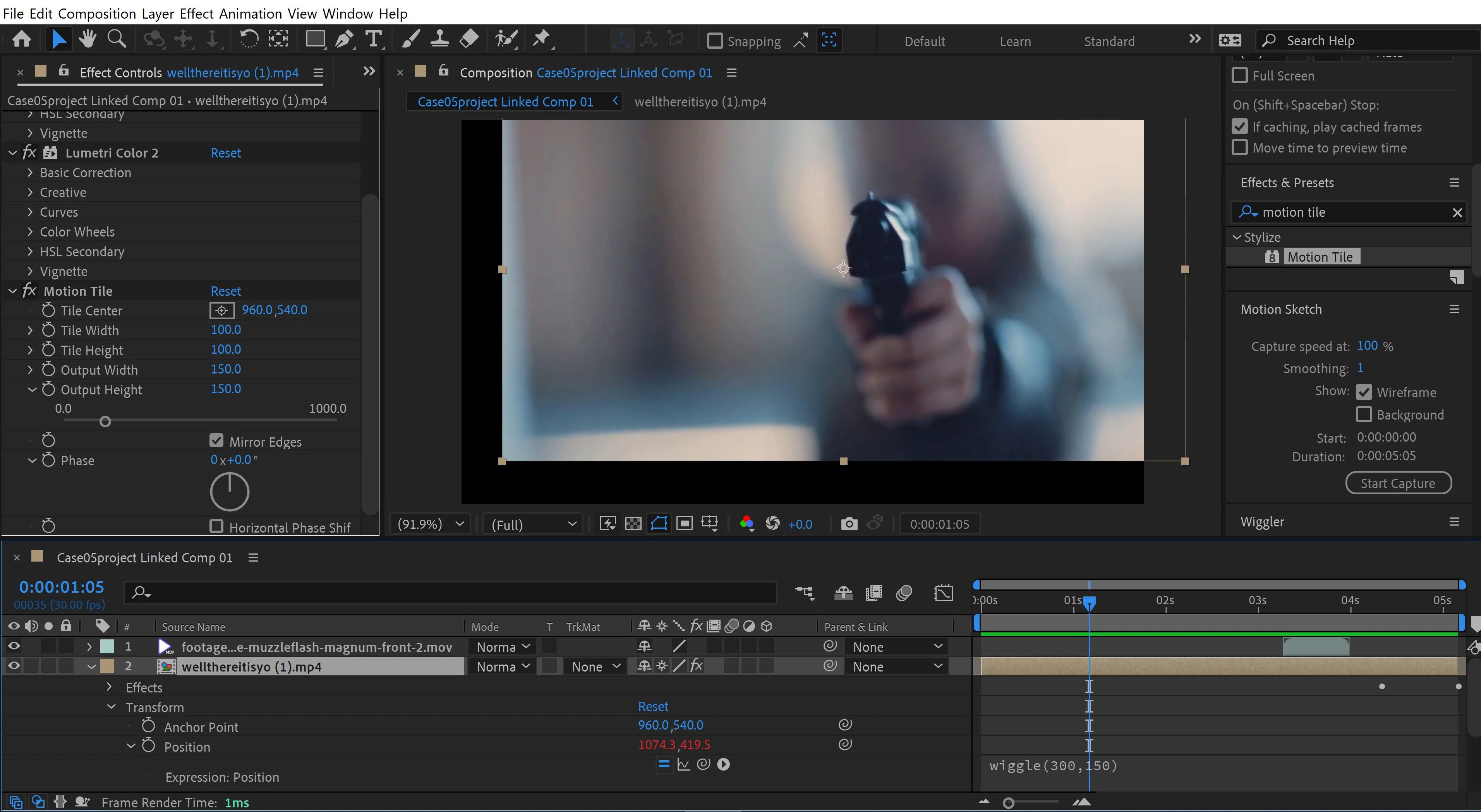Expand Basic Correction in Lumetri Color 2
Screen dimensions: 1481x812
tap(30, 173)
